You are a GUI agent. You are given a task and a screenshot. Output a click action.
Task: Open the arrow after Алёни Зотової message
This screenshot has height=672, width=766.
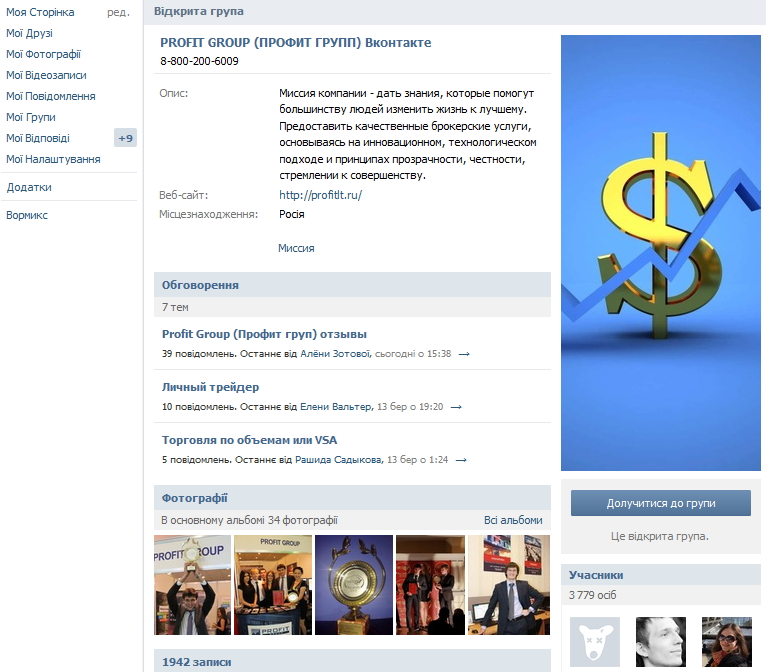464,354
